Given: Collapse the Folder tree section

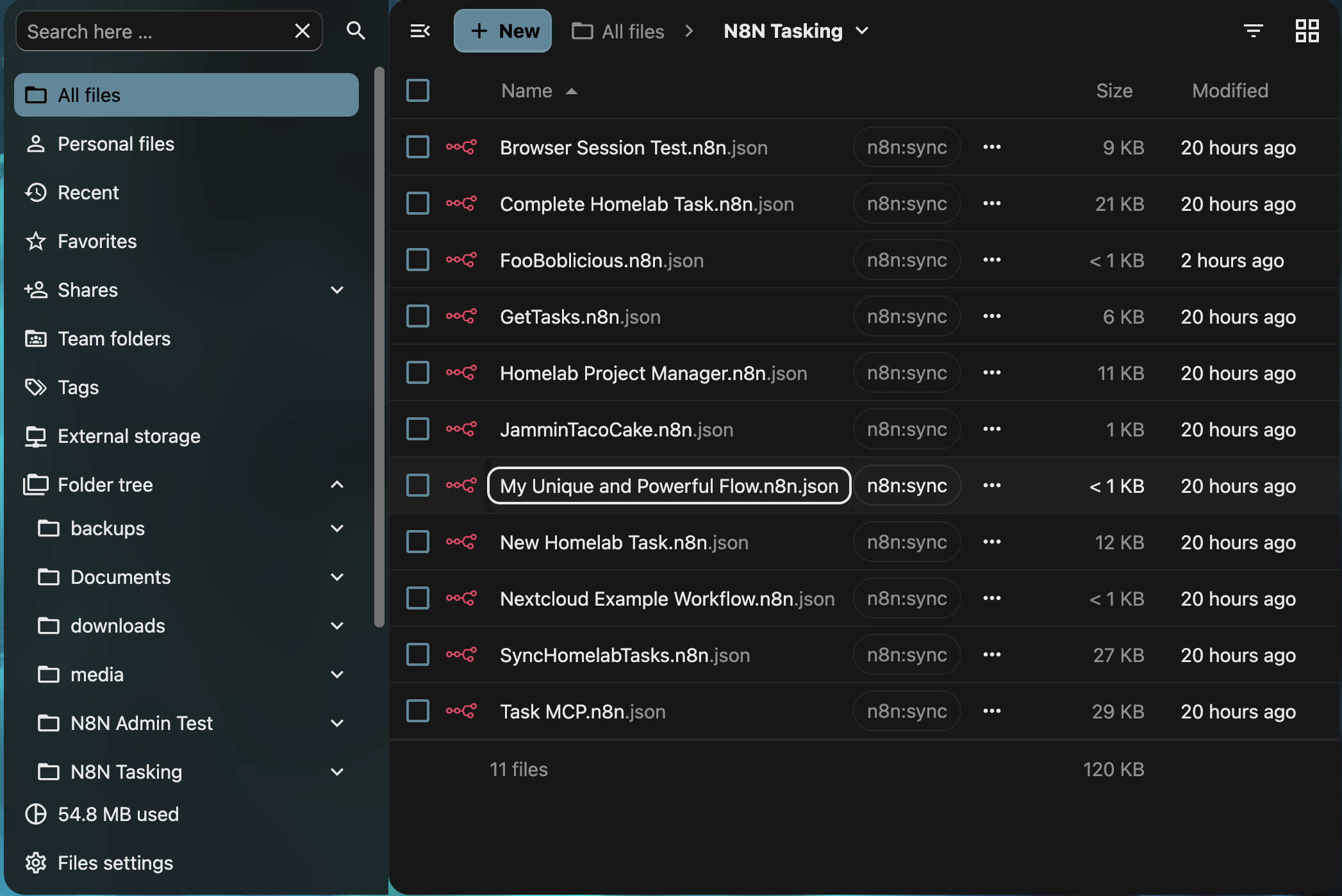Looking at the screenshot, I should tap(337, 485).
